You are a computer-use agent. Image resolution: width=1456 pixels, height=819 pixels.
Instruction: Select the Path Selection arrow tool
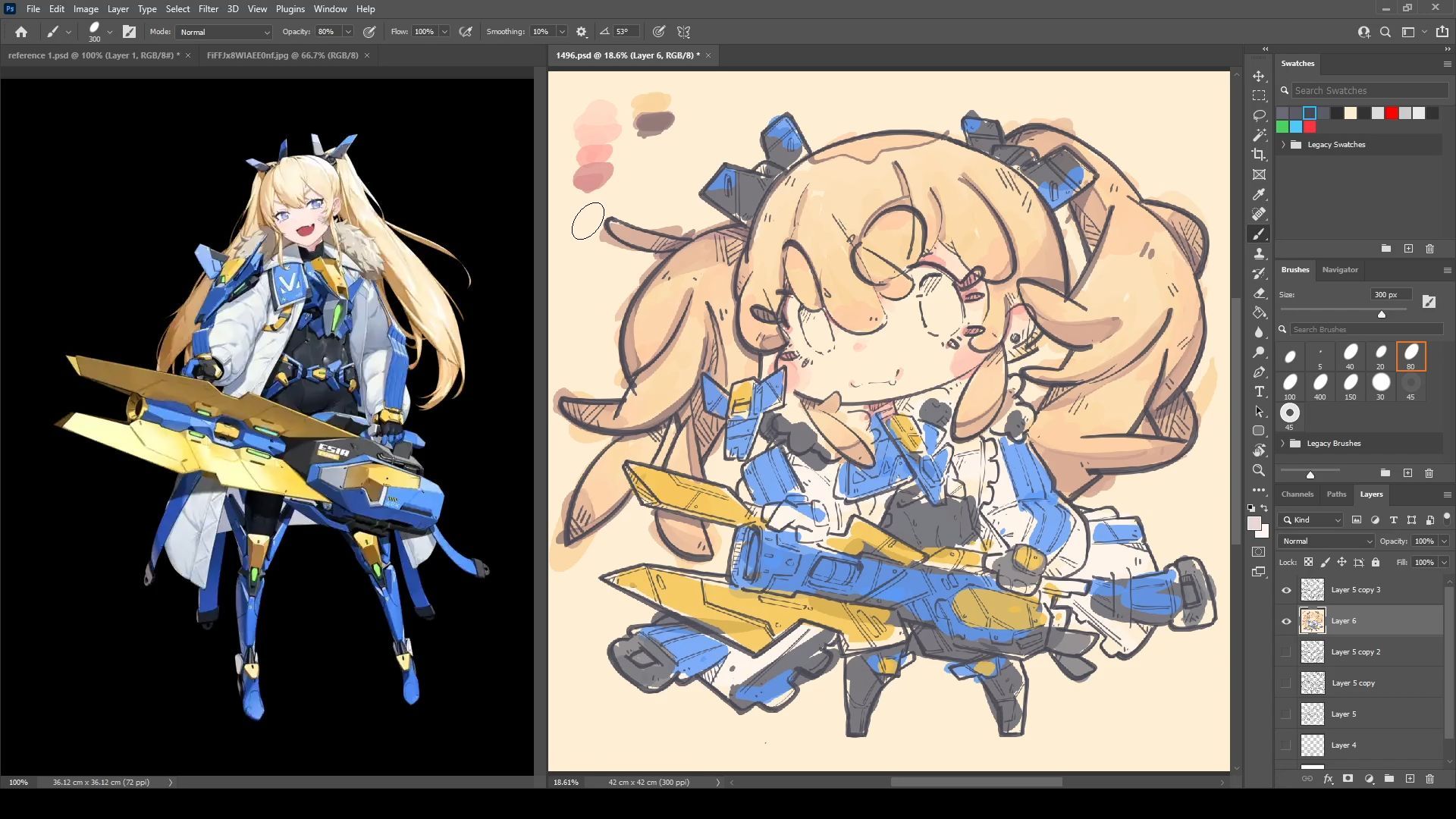pyautogui.click(x=1259, y=411)
